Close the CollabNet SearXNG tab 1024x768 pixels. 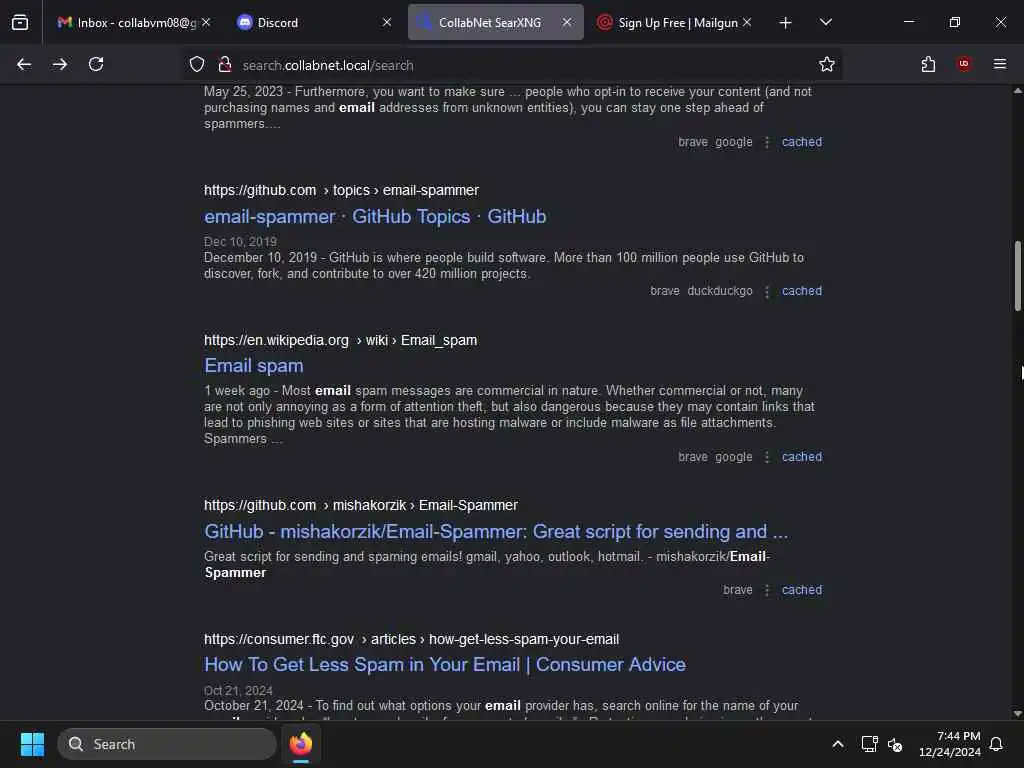(567, 22)
